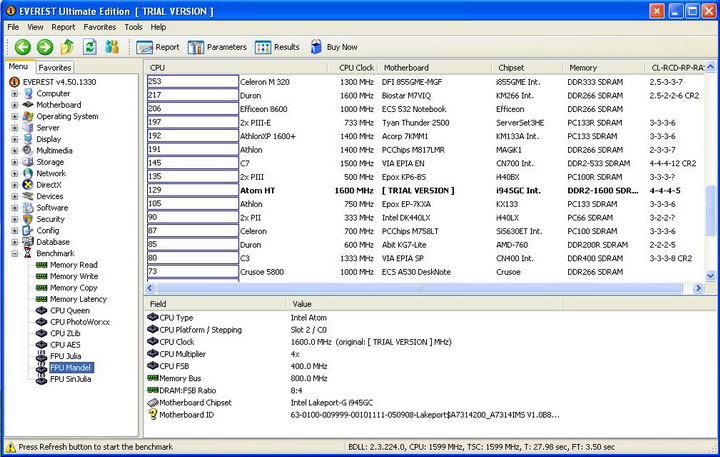This screenshot has height=457, width=720.
Task: Select FPU Julia benchmark
Action: click(65, 356)
